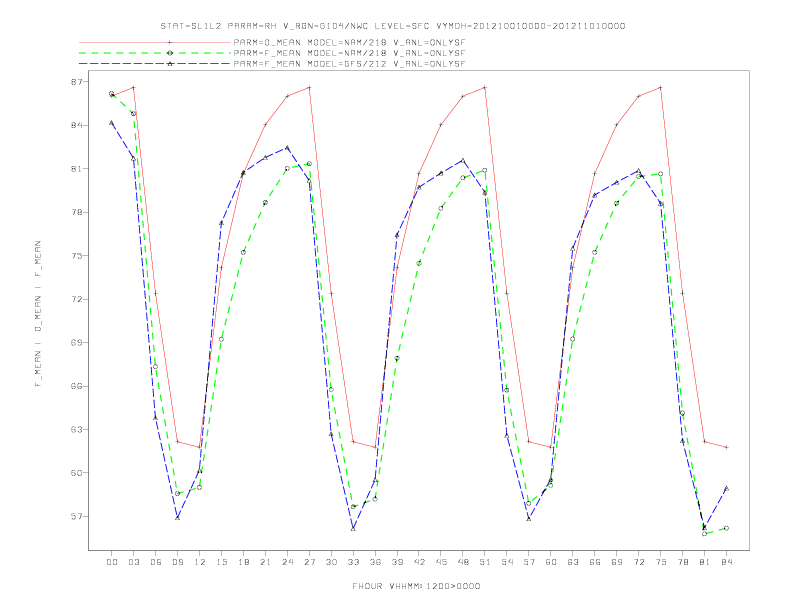This screenshot has width=792, height=612.
Task: Click the chart title starting with STAT=SL1L2
Action: pos(392,26)
